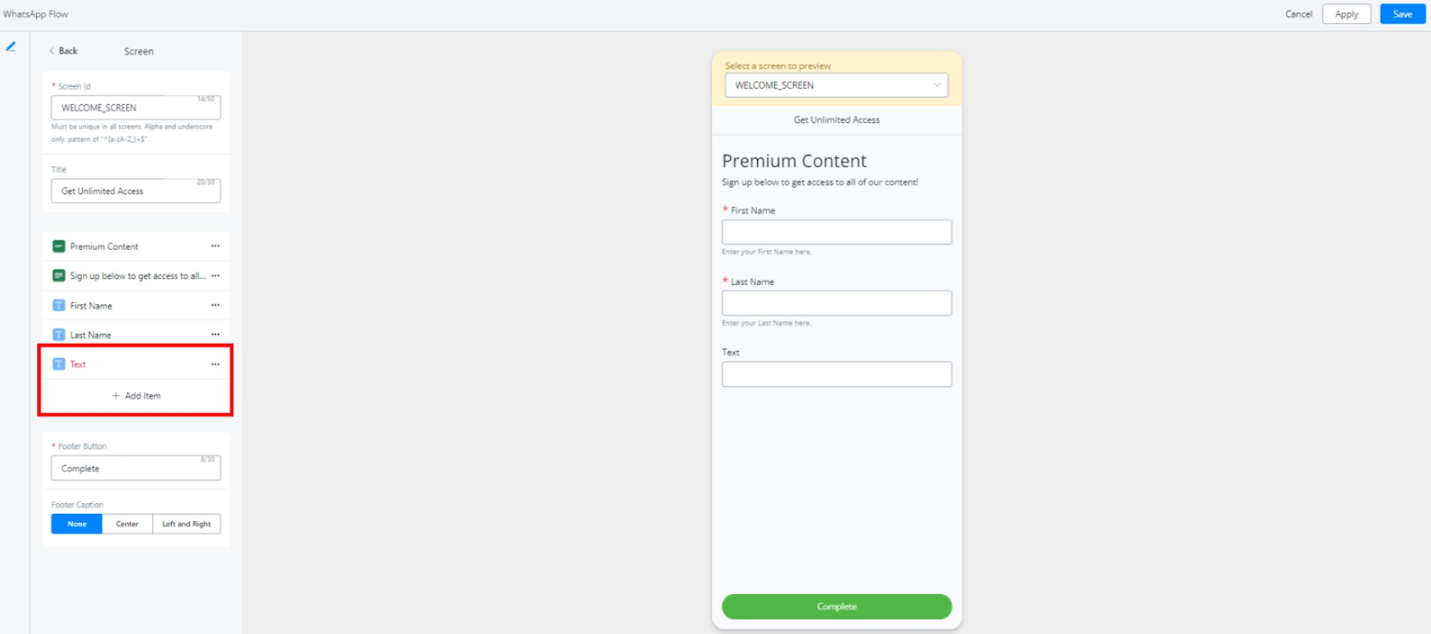
Task: Open more options for Last Name item
Action: (215, 335)
